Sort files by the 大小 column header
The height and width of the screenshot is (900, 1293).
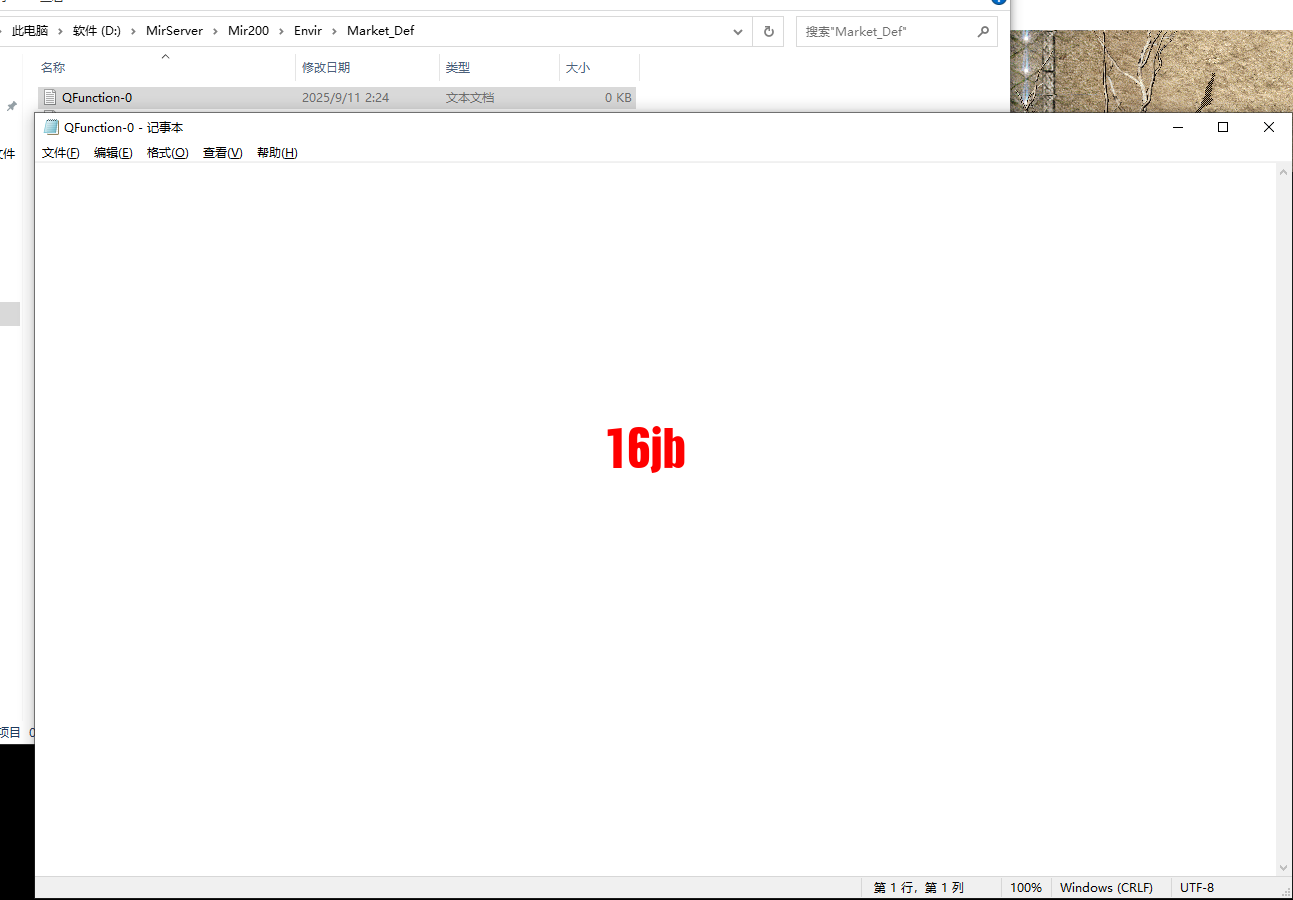578,67
